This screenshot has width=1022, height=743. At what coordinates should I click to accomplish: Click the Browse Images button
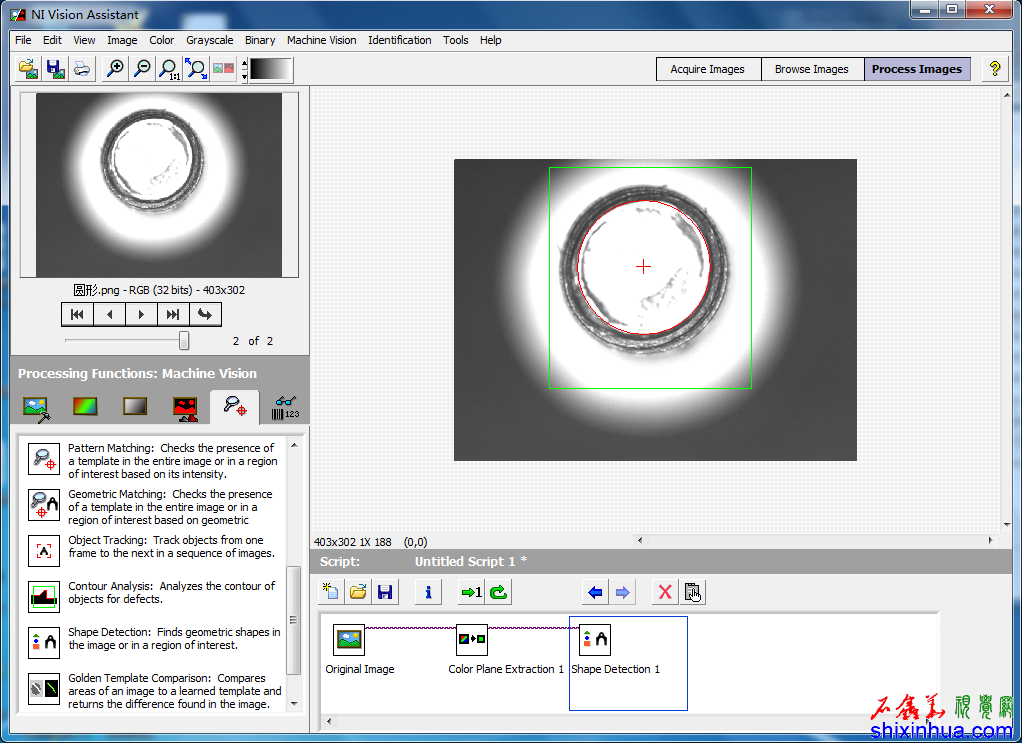[x=811, y=69]
